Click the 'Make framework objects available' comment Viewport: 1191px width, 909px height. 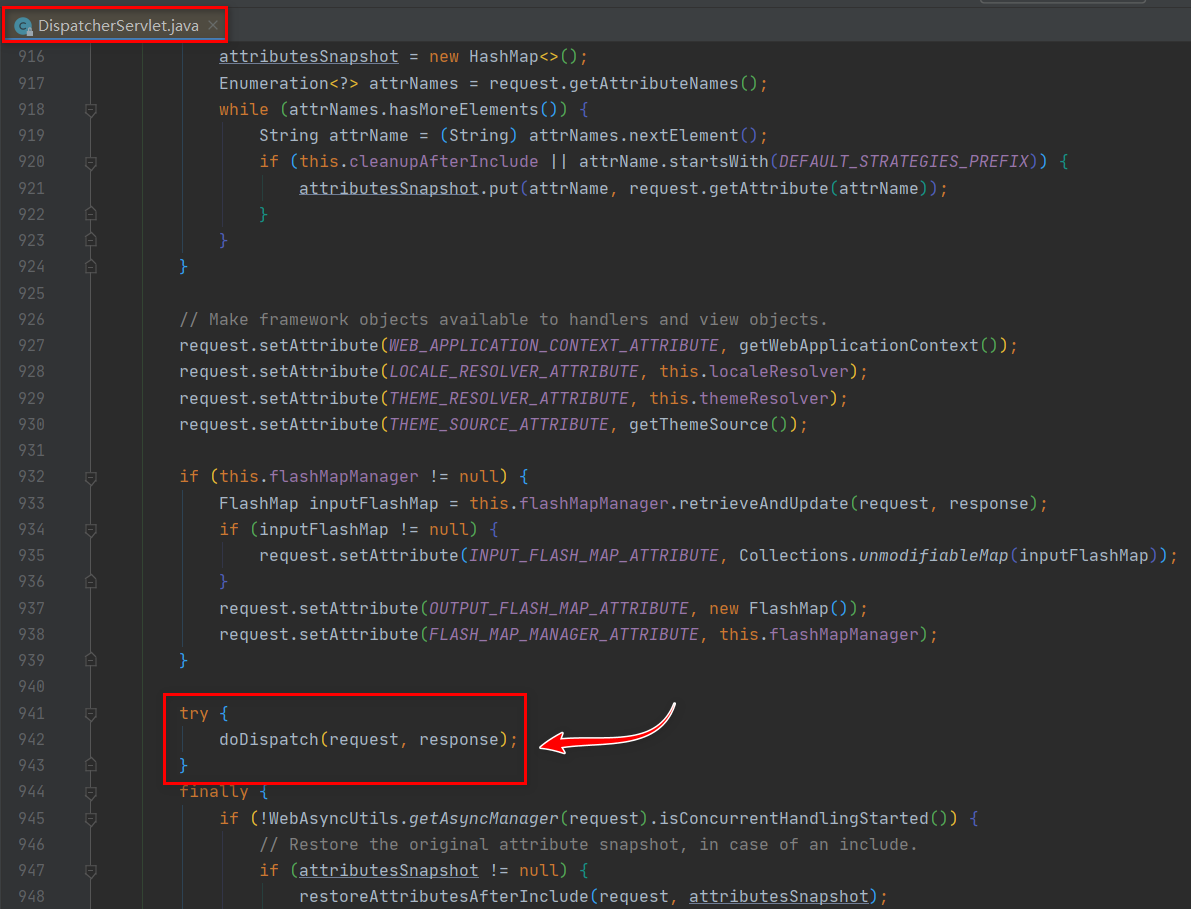coord(503,320)
